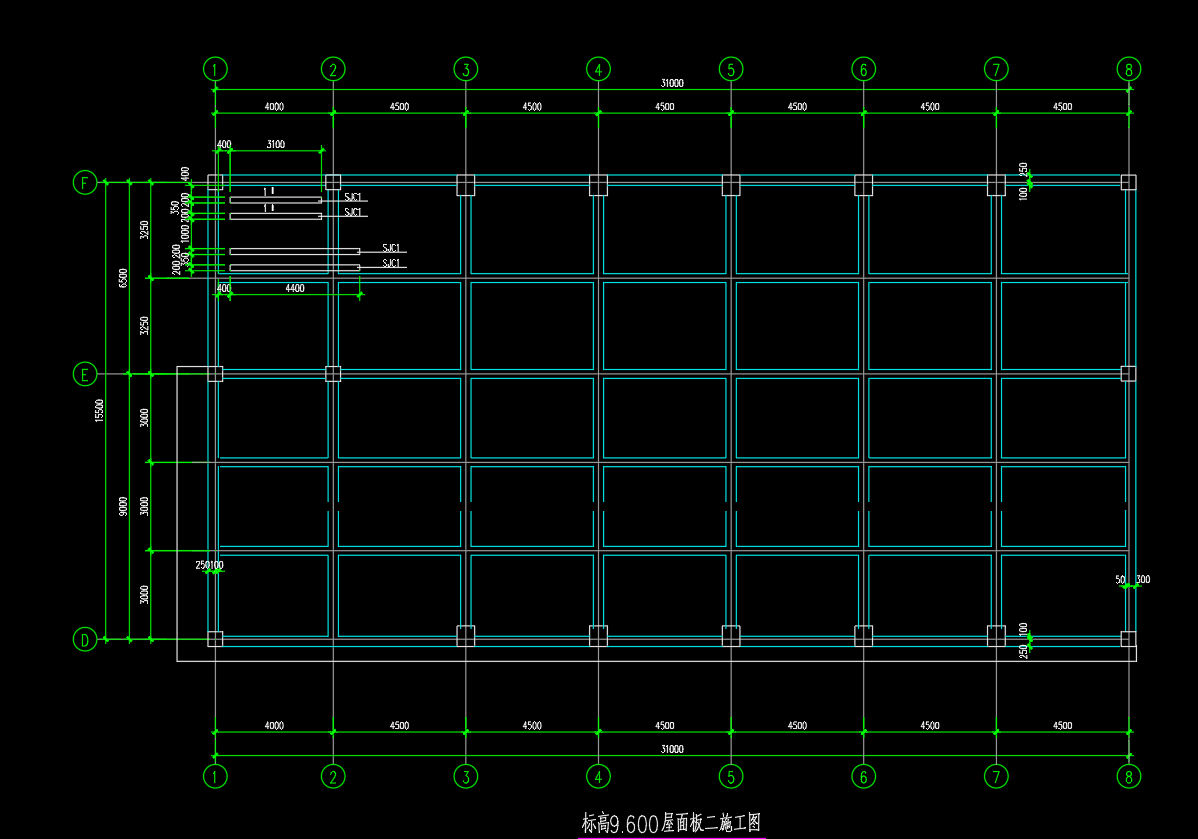Click the topmost SJC1 label
The height and width of the screenshot is (839, 1198).
353,197
